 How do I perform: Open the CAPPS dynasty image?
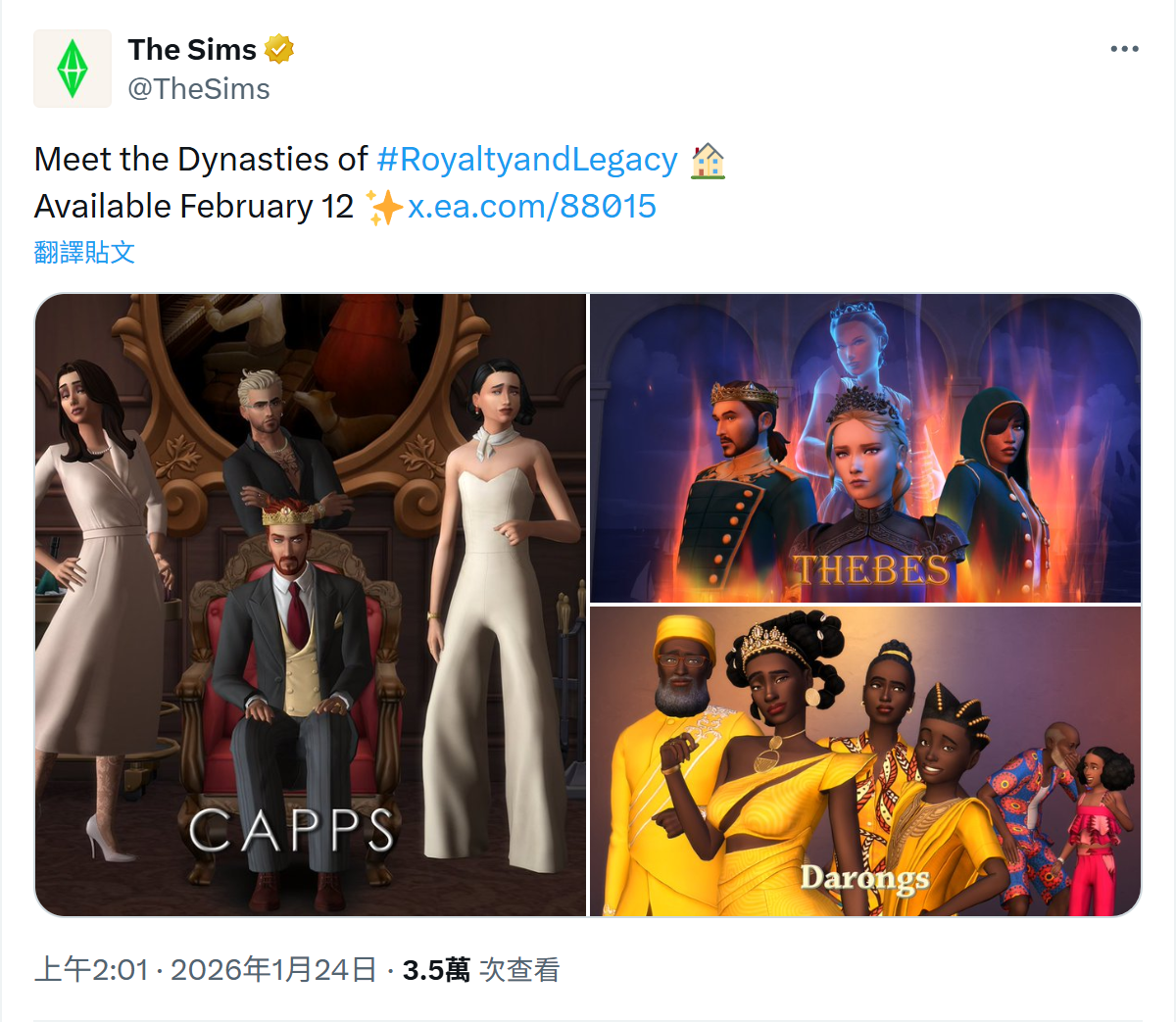[x=311, y=605]
